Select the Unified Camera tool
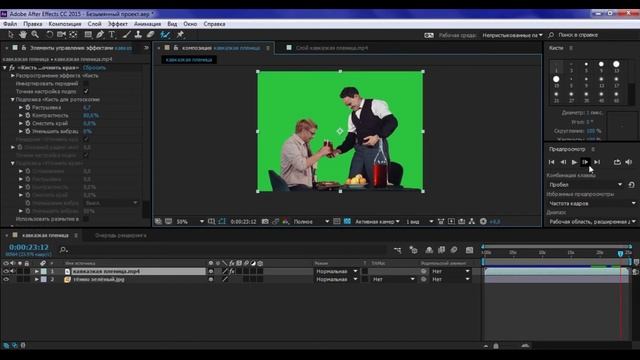 [61, 35]
